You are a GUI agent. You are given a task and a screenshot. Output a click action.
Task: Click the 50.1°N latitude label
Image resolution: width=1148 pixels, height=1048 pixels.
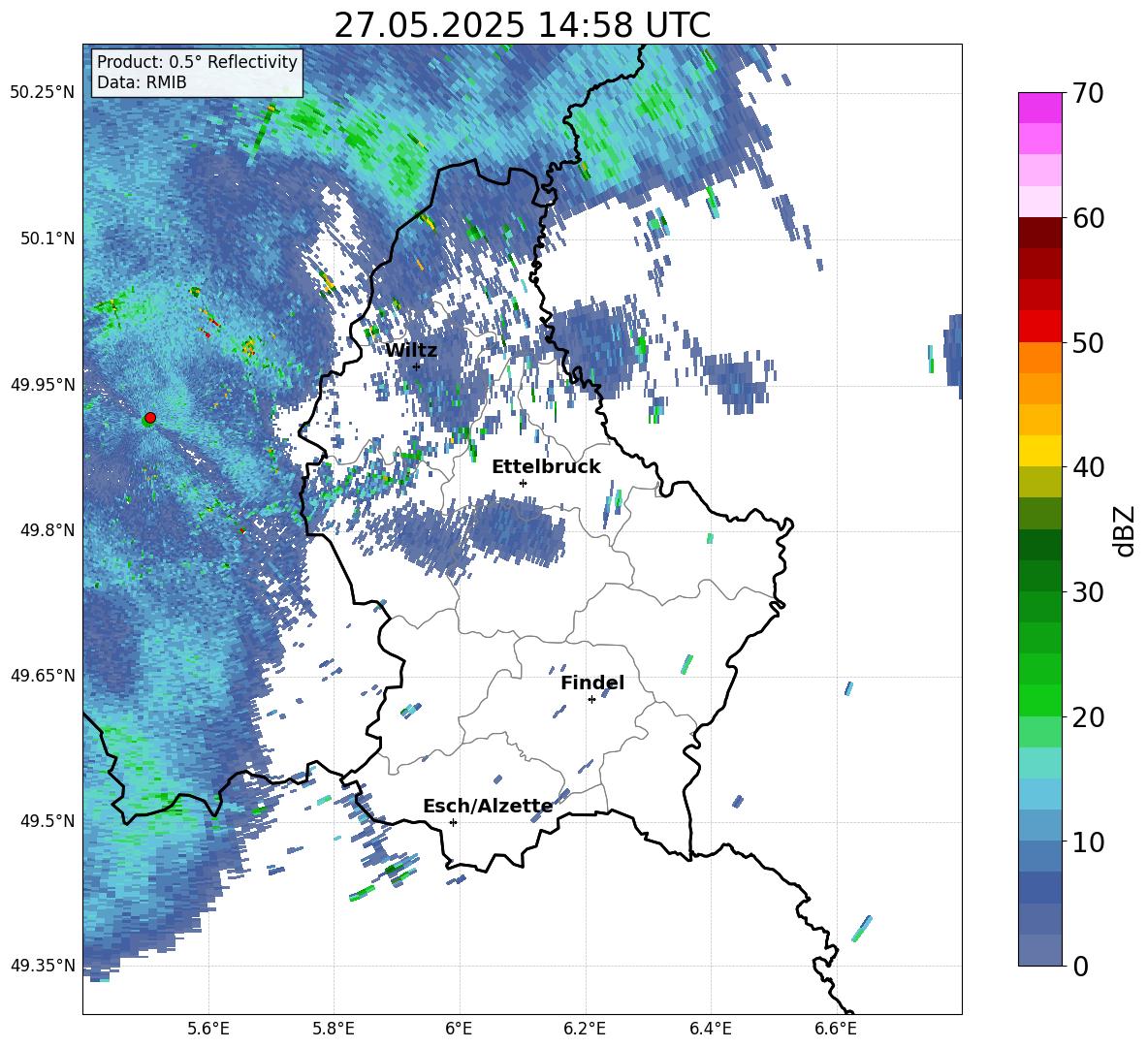(48, 238)
